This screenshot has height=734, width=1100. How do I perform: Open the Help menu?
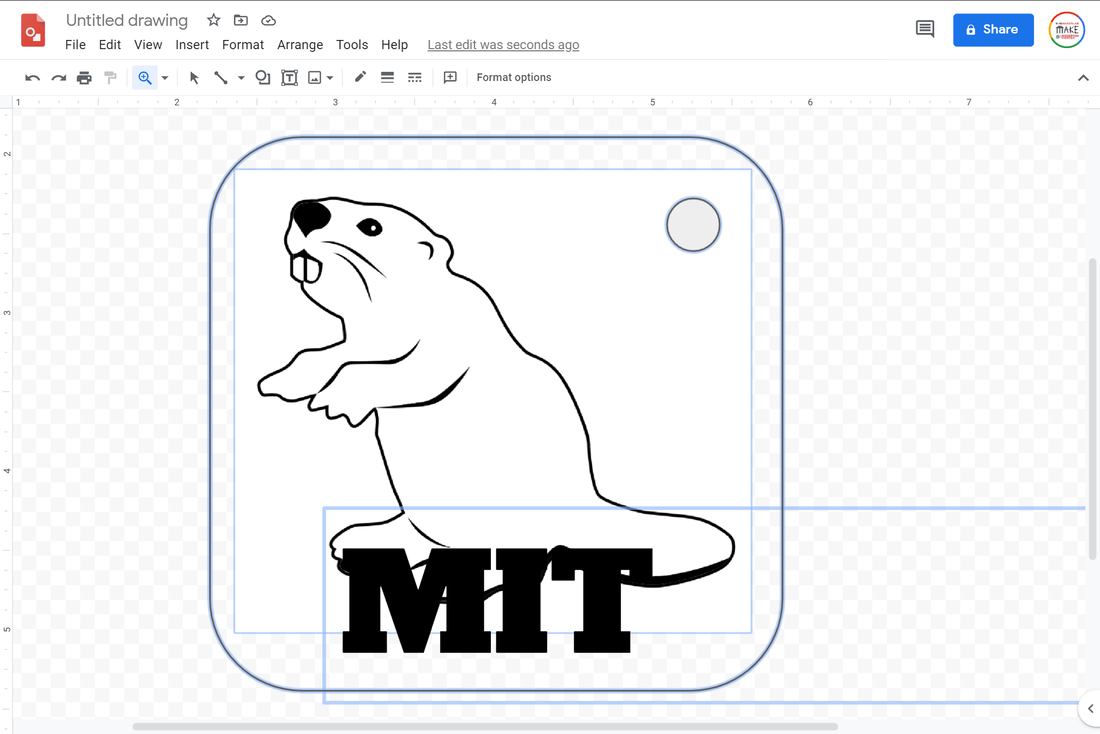[394, 45]
